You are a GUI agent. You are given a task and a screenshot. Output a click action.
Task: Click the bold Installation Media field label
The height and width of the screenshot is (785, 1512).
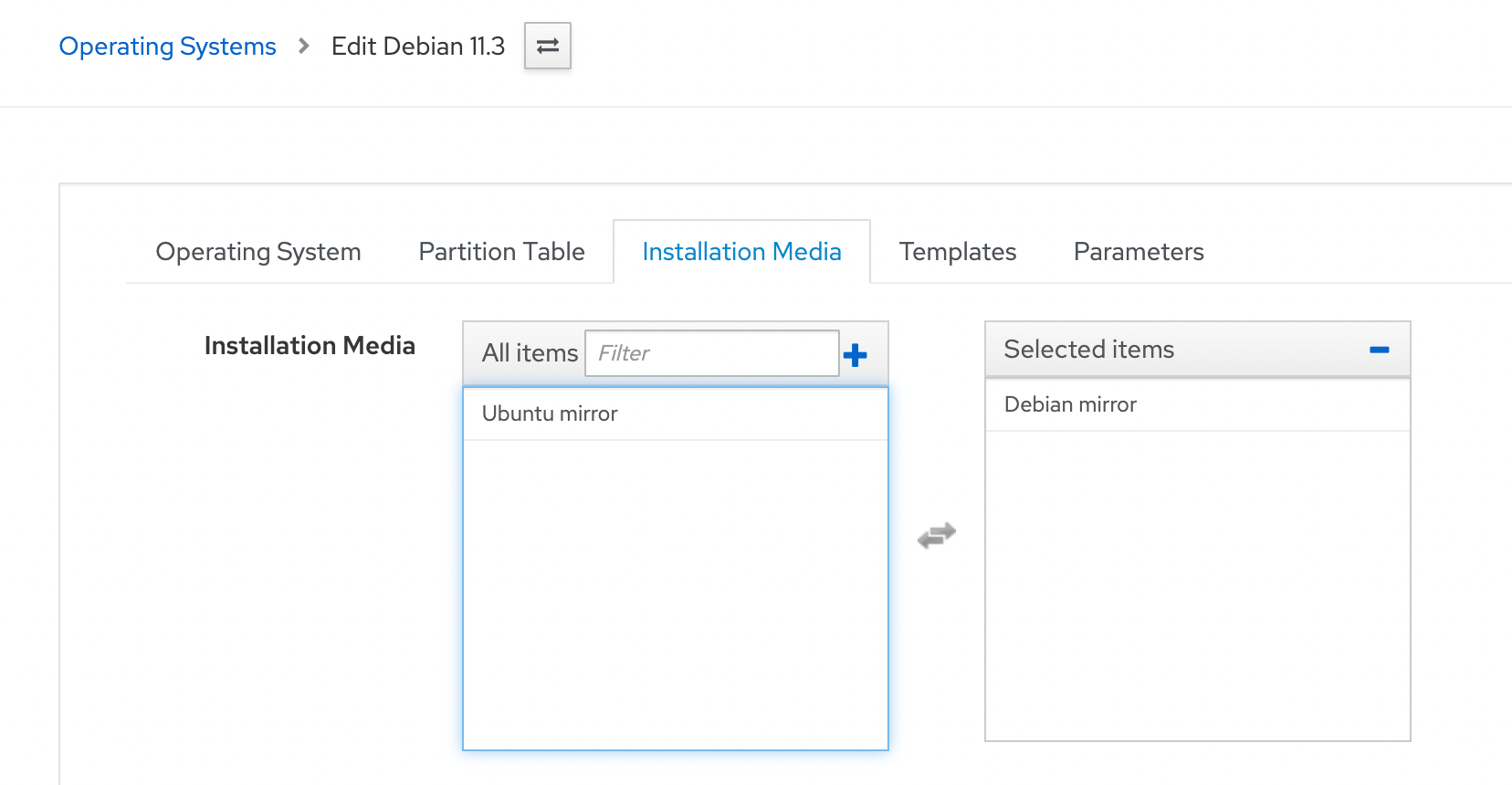point(310,346)
